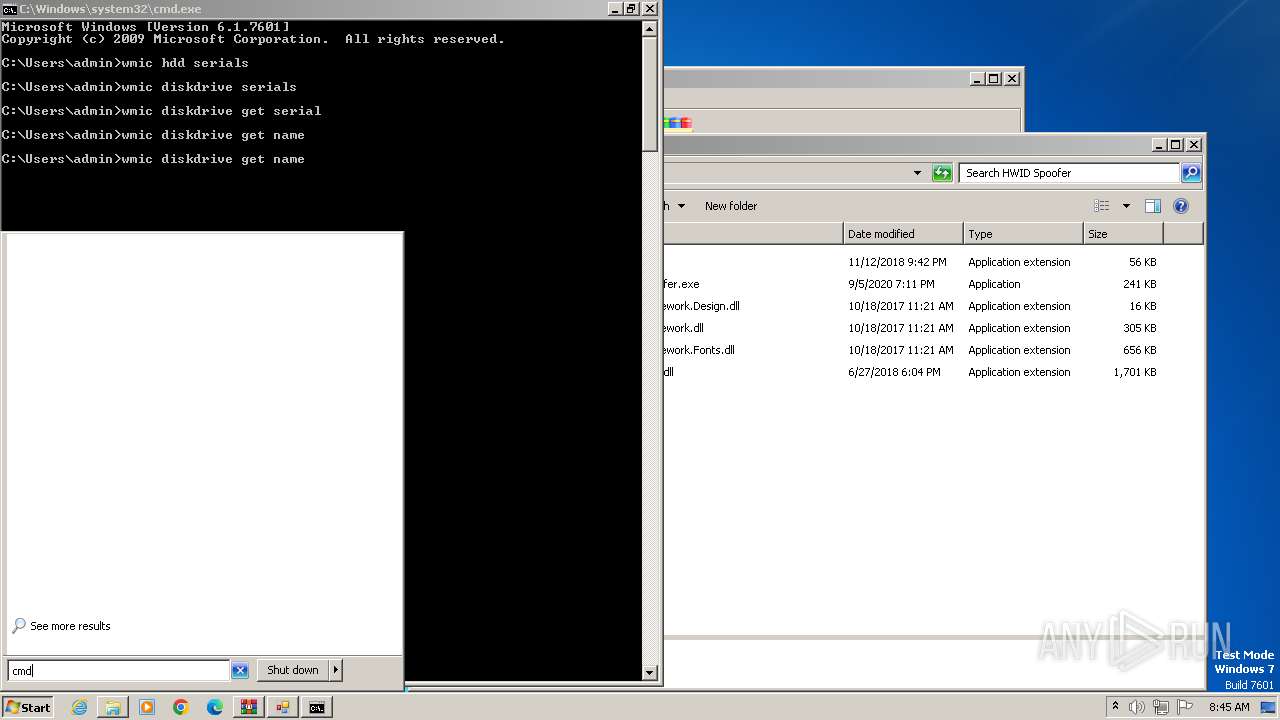Click WinRAR toolbar books icon
1280x720 pixels.
pyautogui.click(x=679, y=123)
